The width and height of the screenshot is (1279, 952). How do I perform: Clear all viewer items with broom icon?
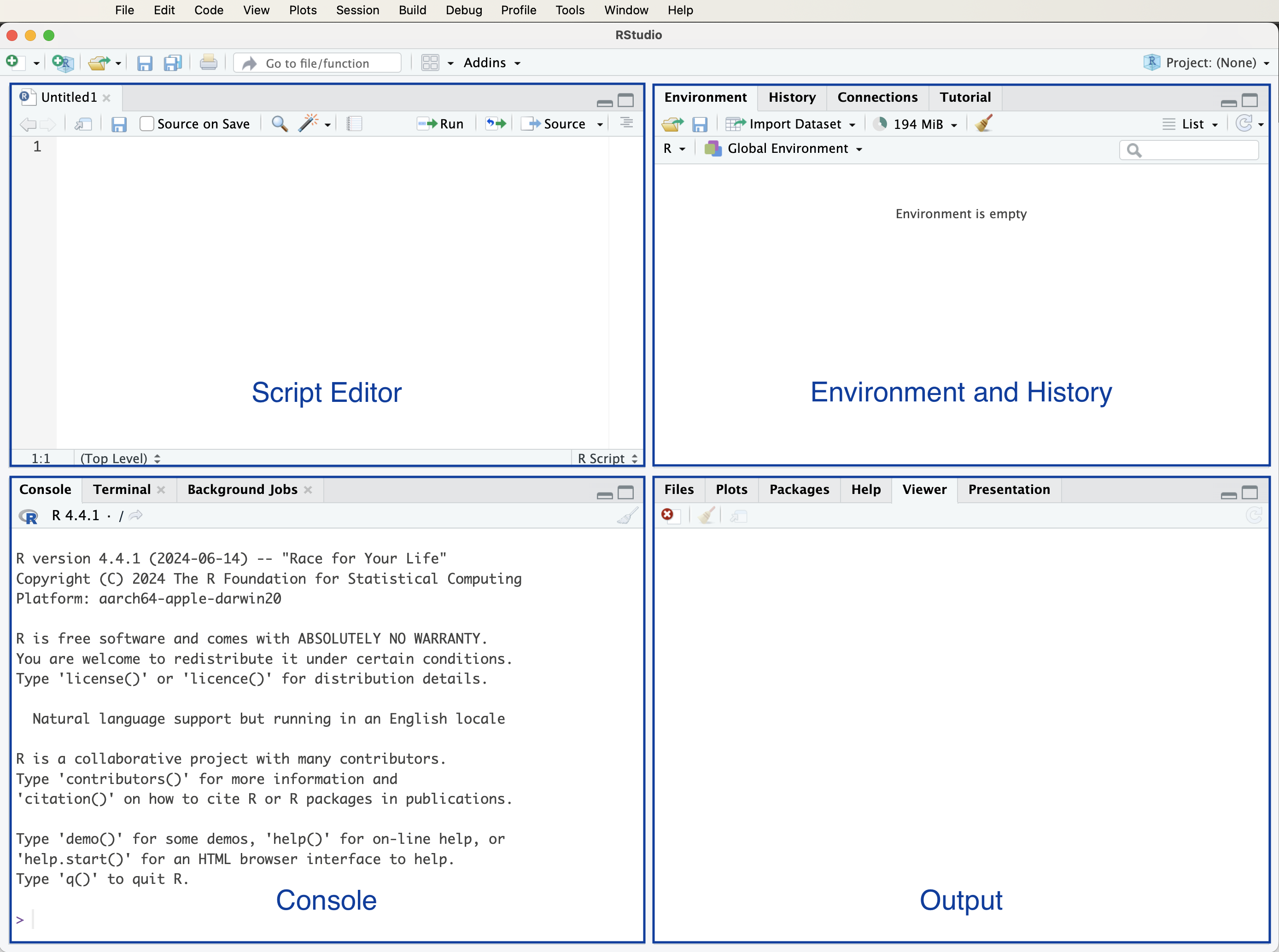click(707, 515)
